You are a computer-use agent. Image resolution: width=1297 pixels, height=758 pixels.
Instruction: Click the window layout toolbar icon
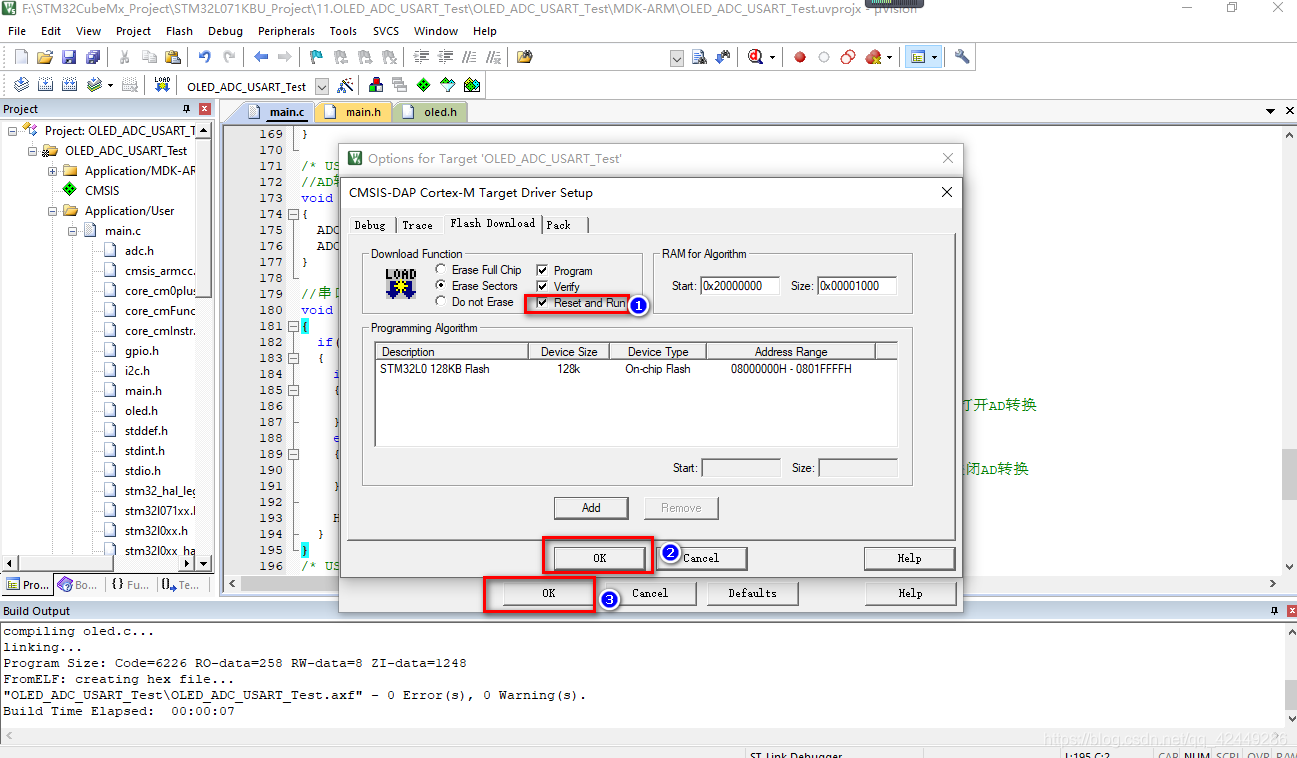point(917,57)
